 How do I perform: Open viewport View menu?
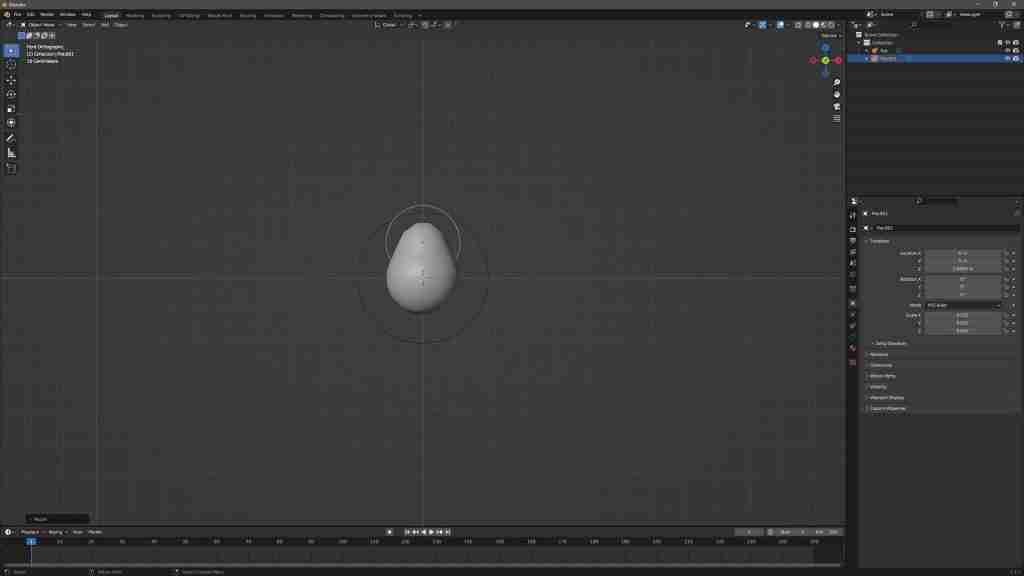point(71,25)
